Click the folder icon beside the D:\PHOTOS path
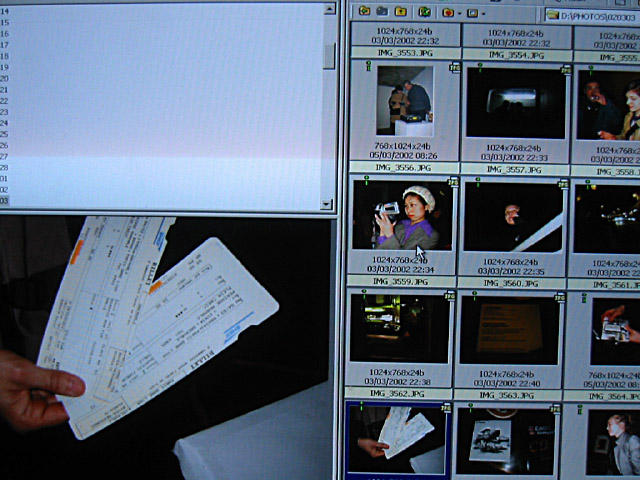This screenshot has width=640, height=480. pos(553,16)
